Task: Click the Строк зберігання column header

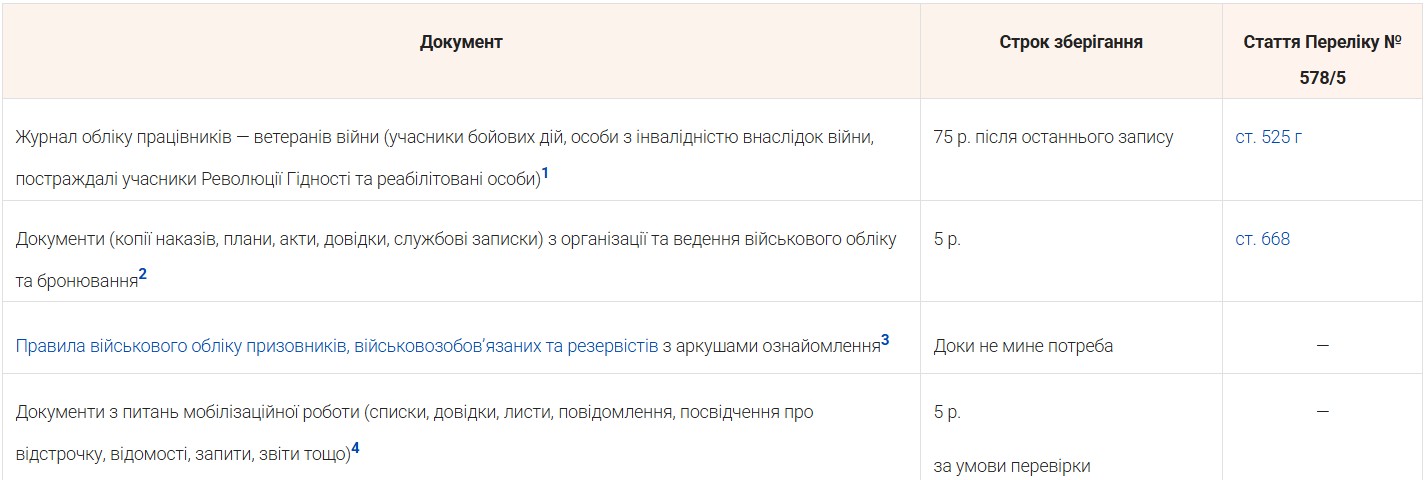Action: click(x=1071, y=42)
